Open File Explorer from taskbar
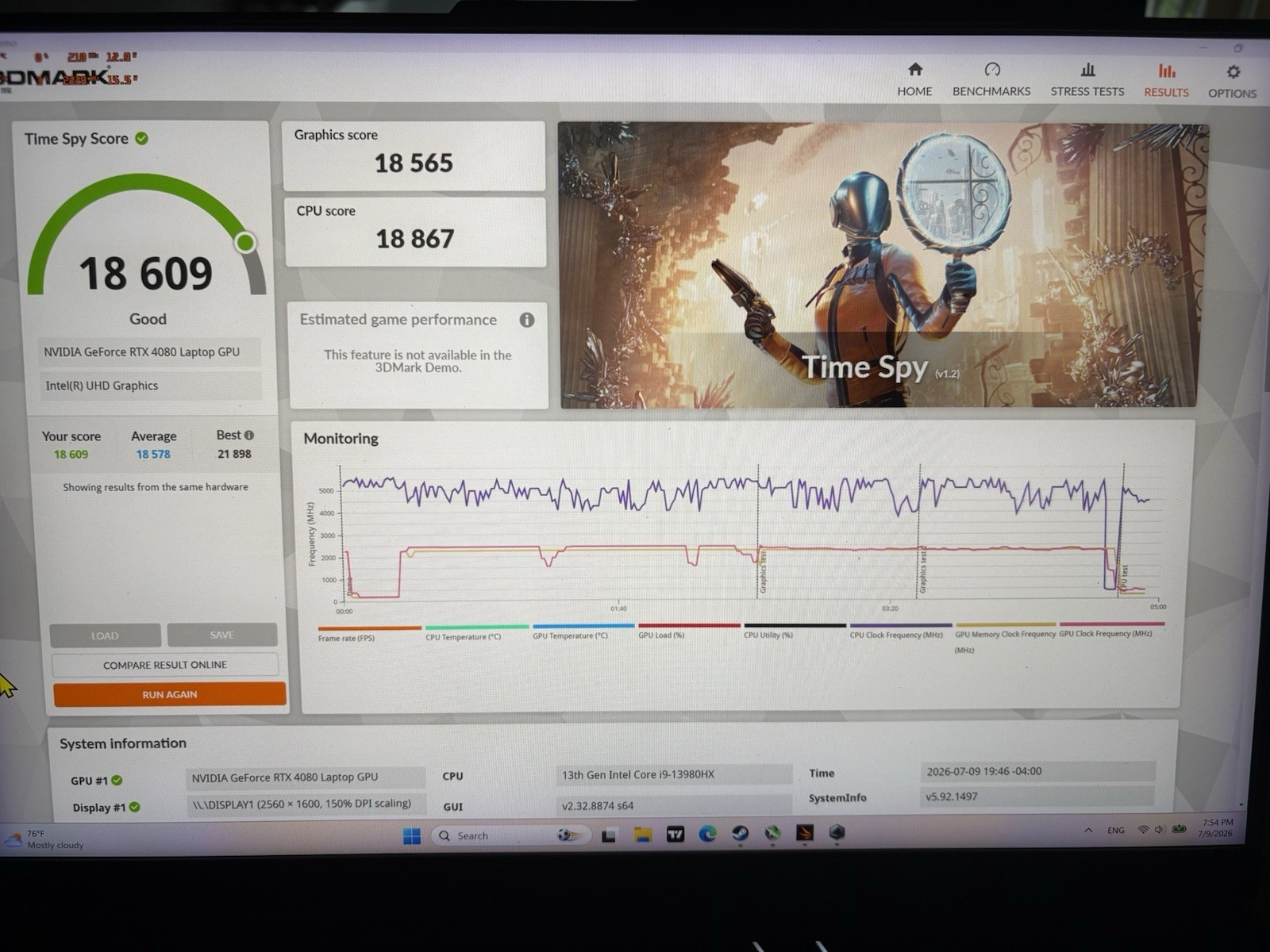 [642, 835]
